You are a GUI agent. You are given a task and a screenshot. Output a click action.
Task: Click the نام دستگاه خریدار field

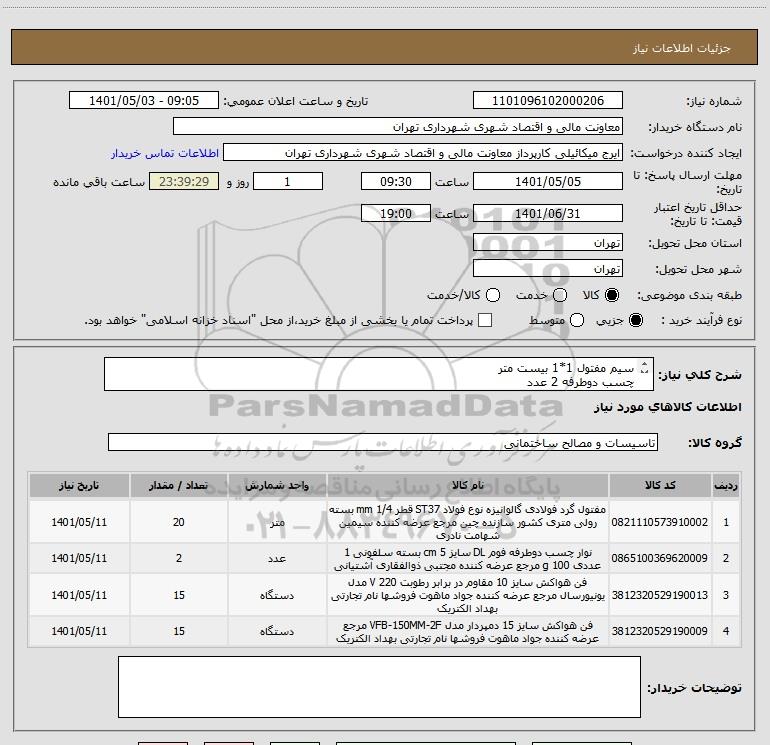(398, 127)
